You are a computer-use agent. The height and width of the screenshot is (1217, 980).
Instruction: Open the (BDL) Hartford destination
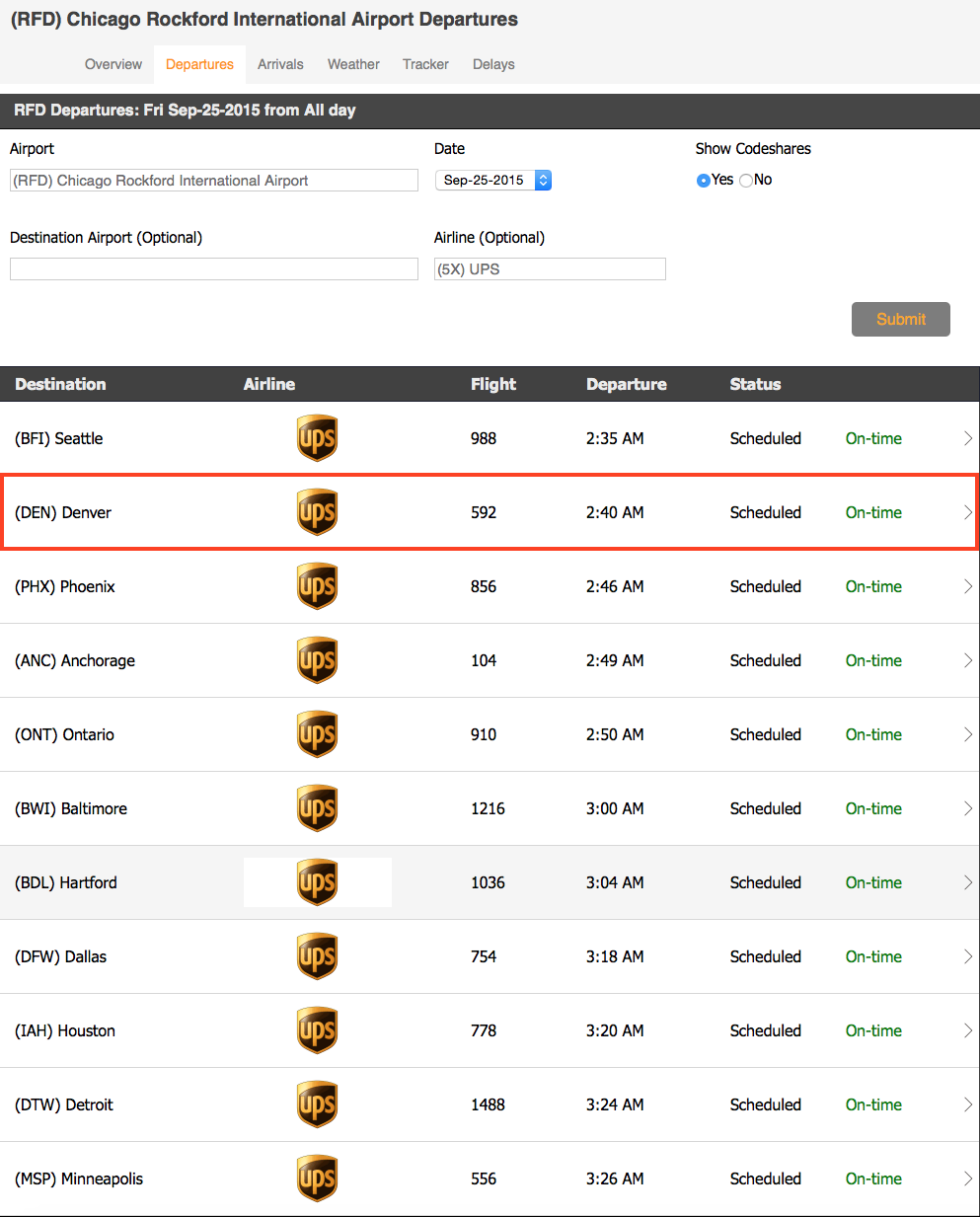pyautogui.click(x=66, y=882)
